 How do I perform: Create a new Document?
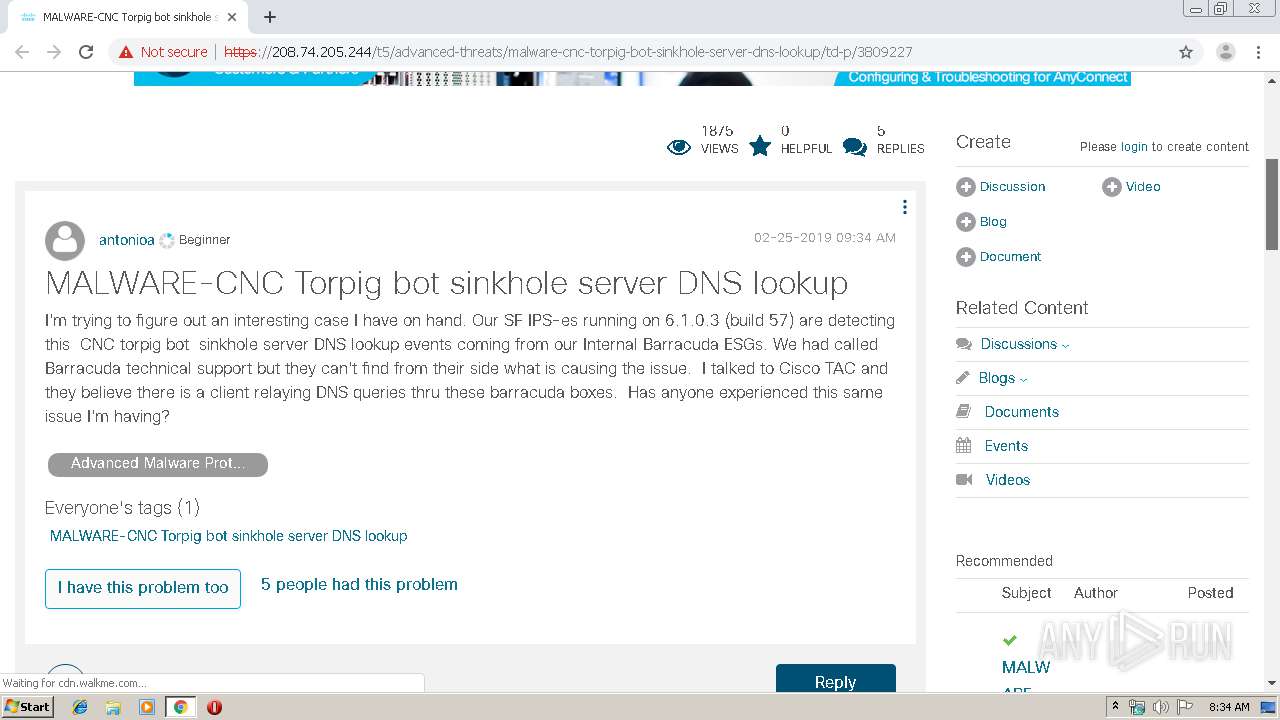[x=1010, y=257]
